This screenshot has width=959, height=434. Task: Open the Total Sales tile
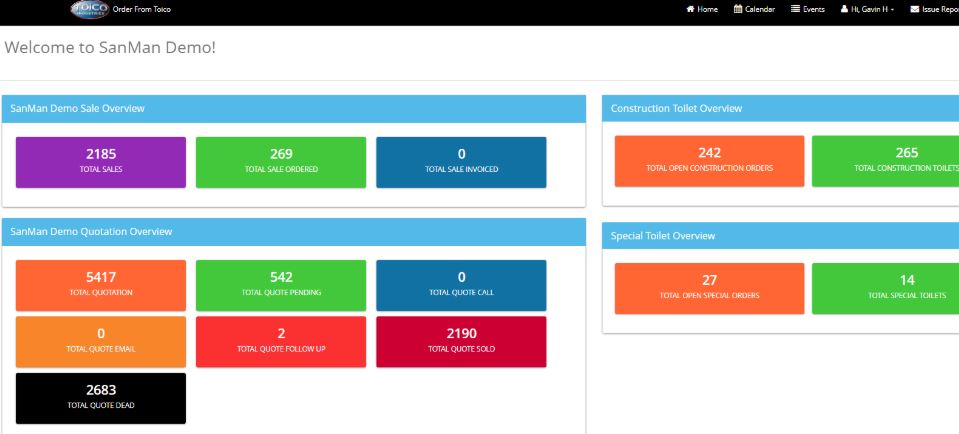coord(101,161)
